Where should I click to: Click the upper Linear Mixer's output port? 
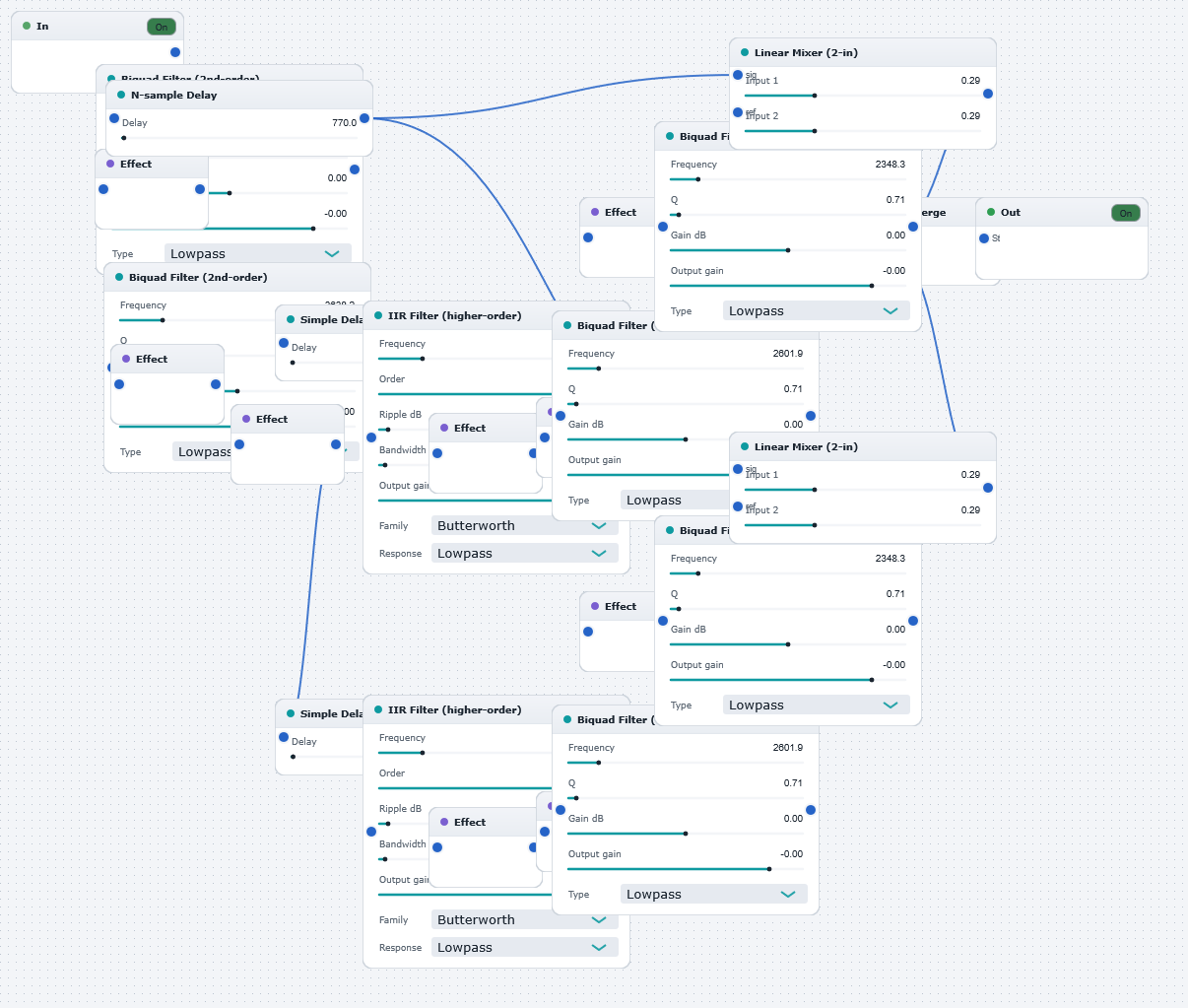pos(988,94)
